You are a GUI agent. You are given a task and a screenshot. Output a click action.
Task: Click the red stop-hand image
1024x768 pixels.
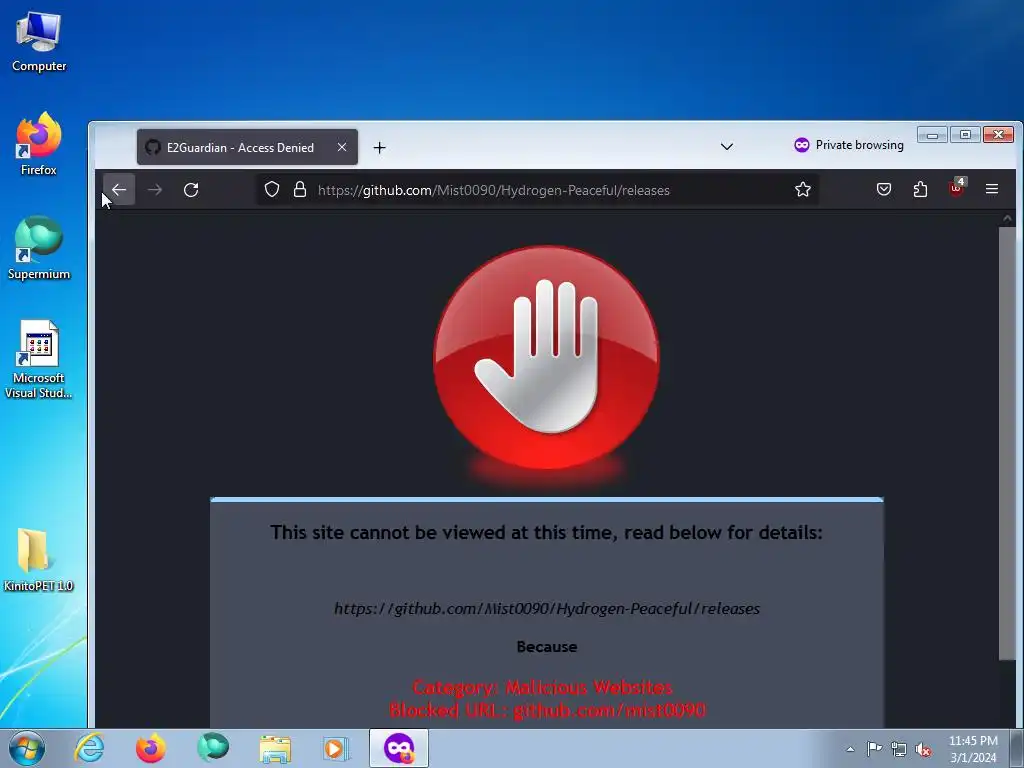tap(547, 358)
